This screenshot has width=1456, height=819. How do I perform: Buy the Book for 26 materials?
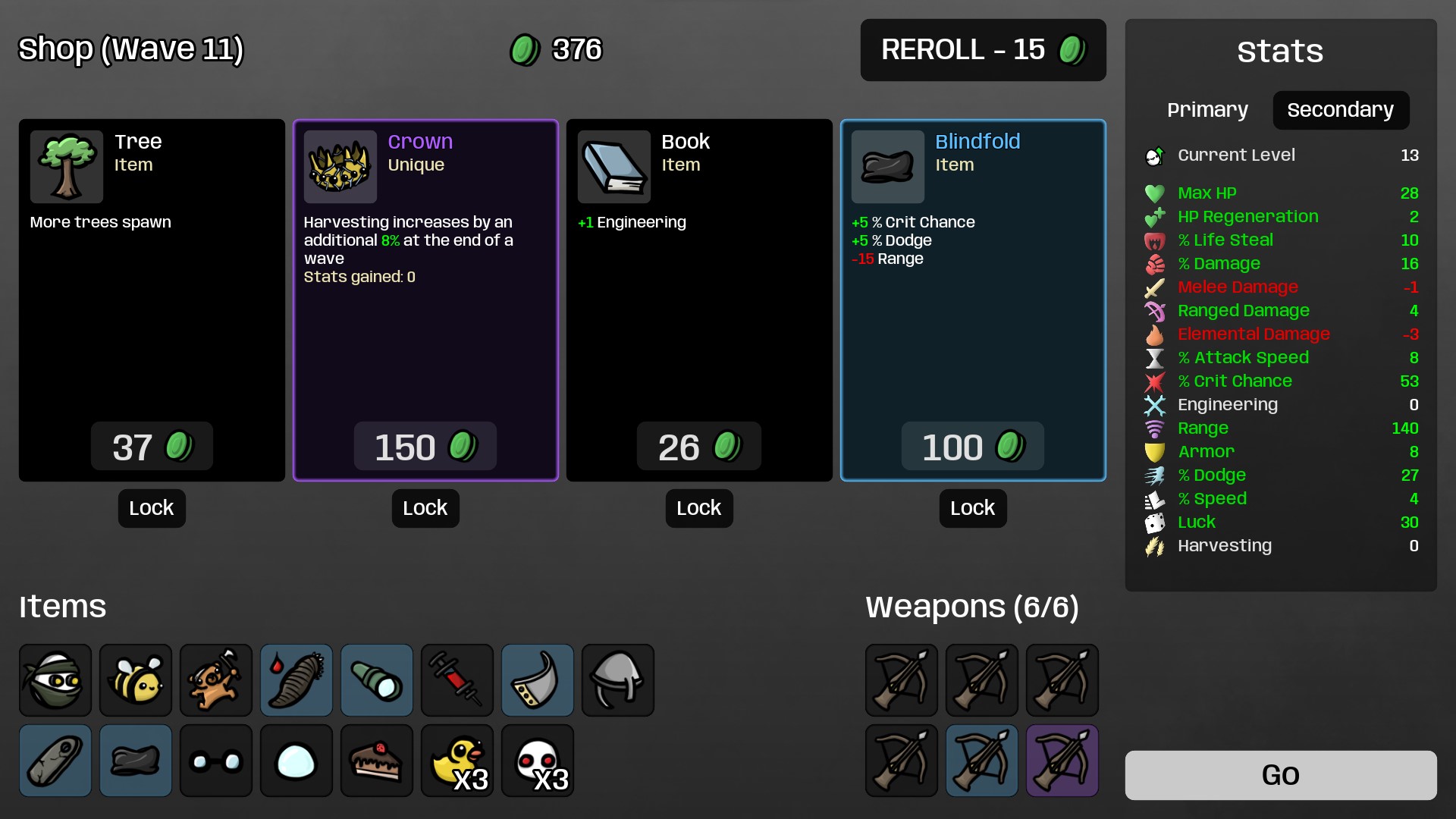click(699, 446)
